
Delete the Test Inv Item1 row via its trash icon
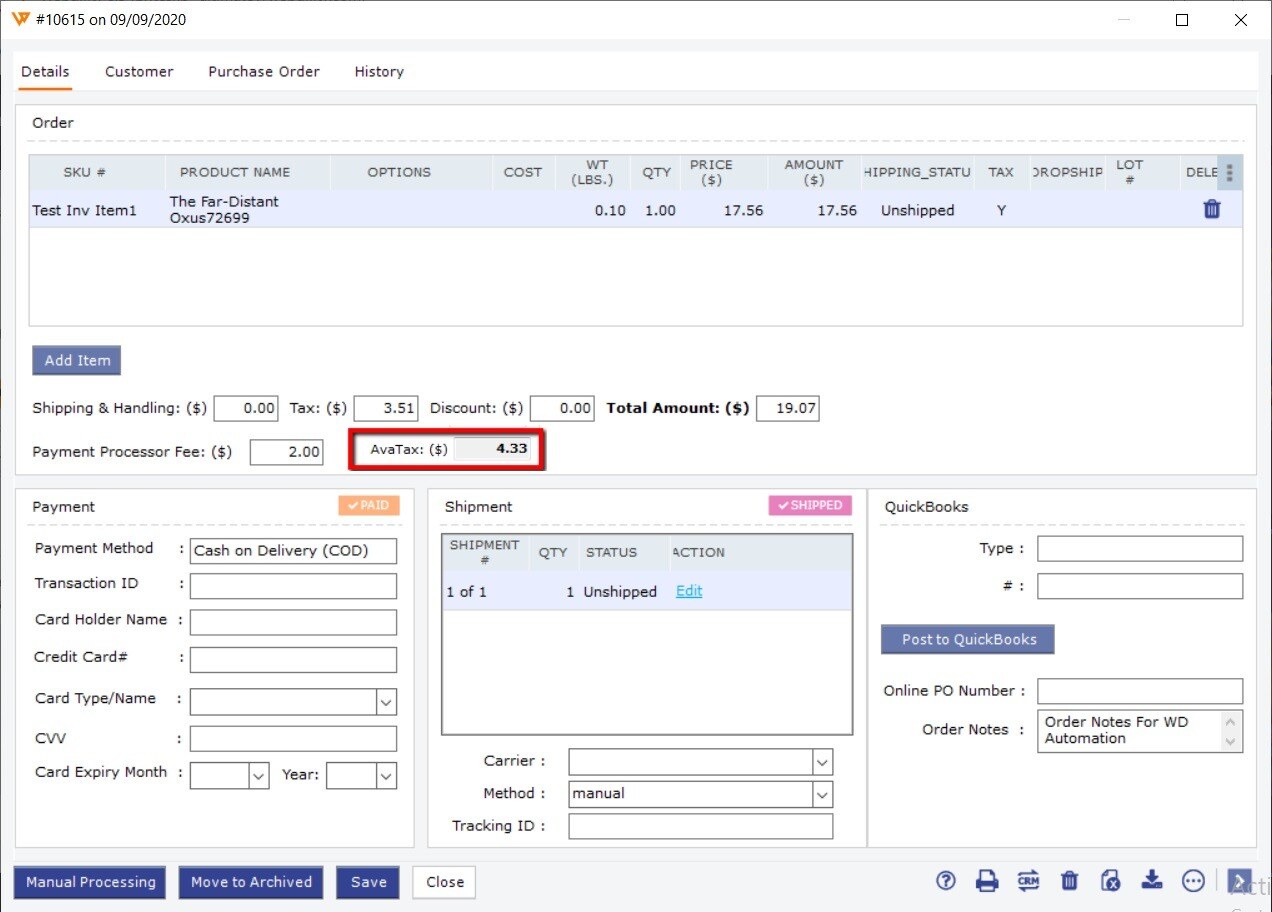click(1212, 209)
